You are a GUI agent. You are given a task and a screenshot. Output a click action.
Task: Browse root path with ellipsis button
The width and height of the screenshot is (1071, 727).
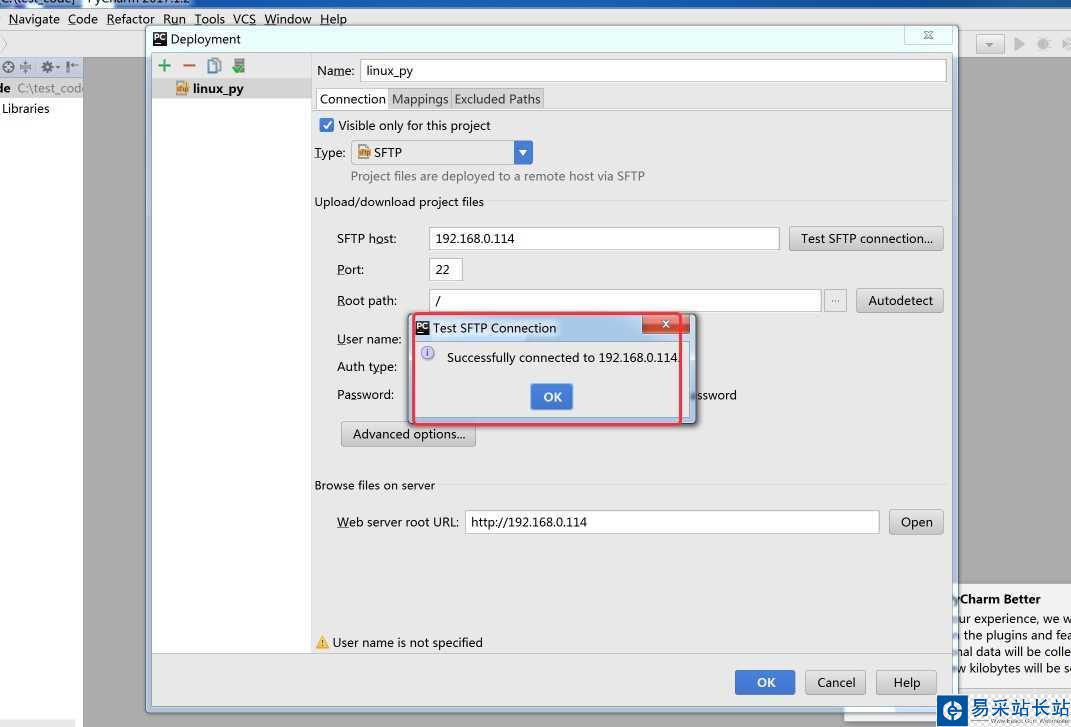[x=835, y=301]
